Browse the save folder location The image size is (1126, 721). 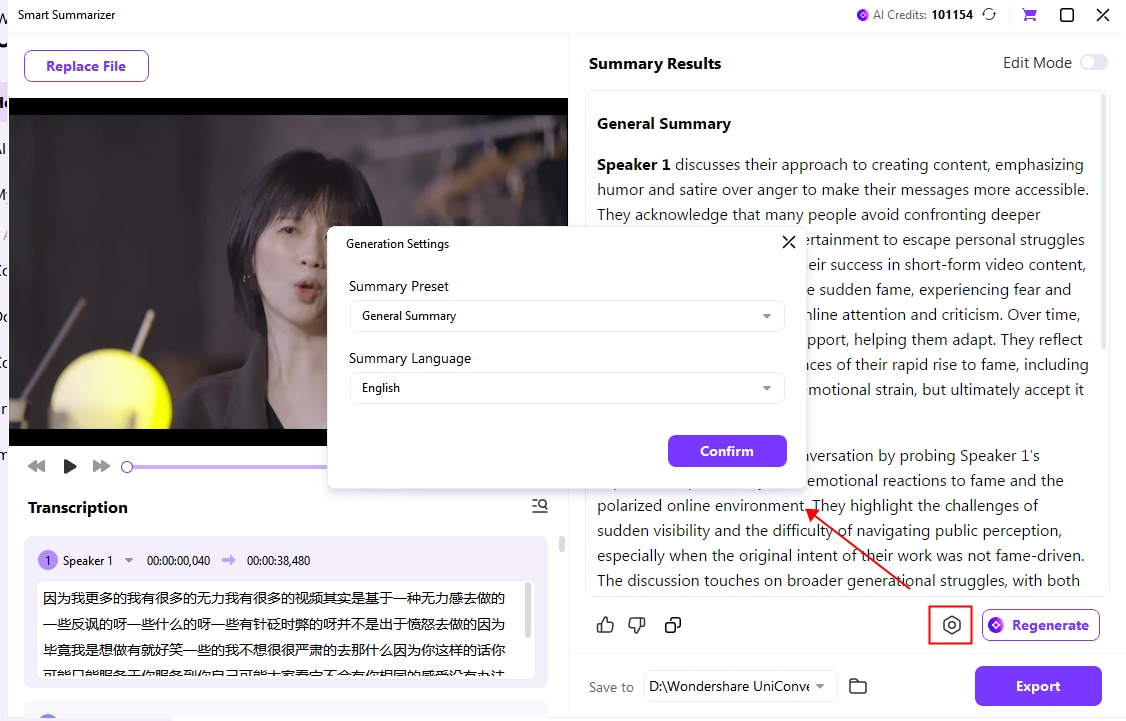coord(857,686)
